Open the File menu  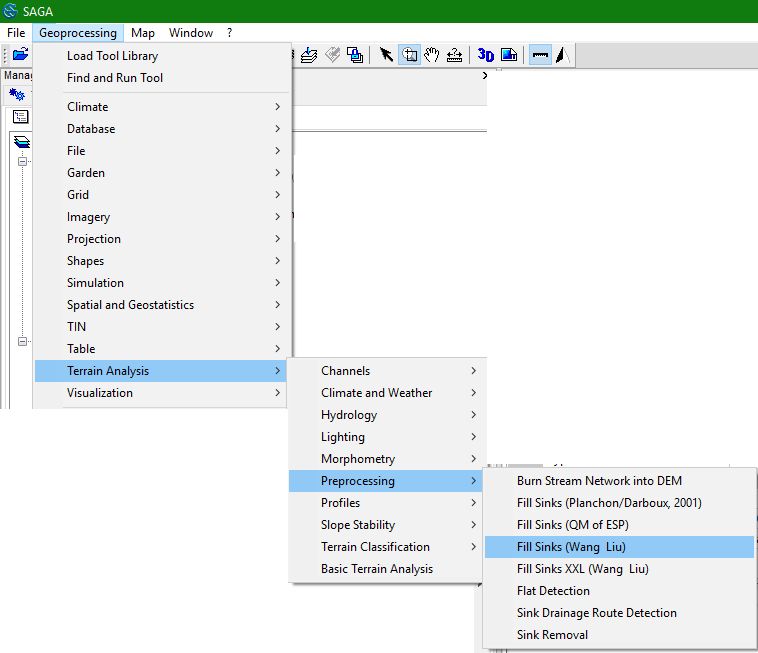coord(16,33)
